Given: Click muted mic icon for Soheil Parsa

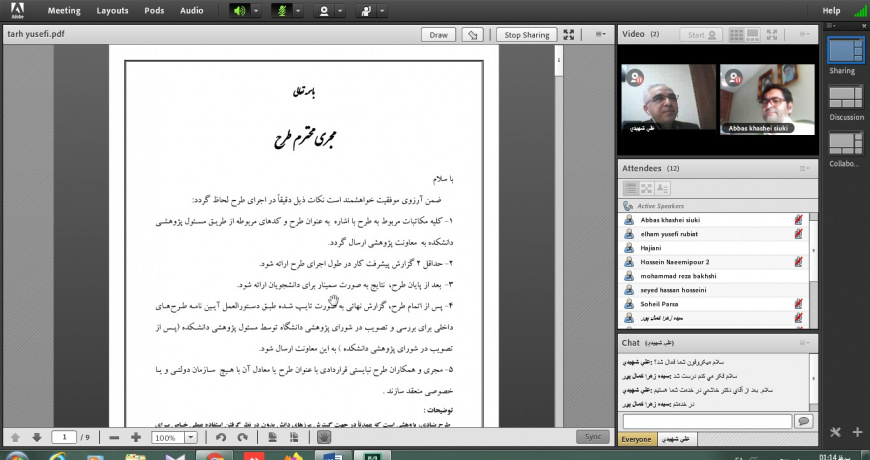Looking at the screenshot, I should point(798,304).
